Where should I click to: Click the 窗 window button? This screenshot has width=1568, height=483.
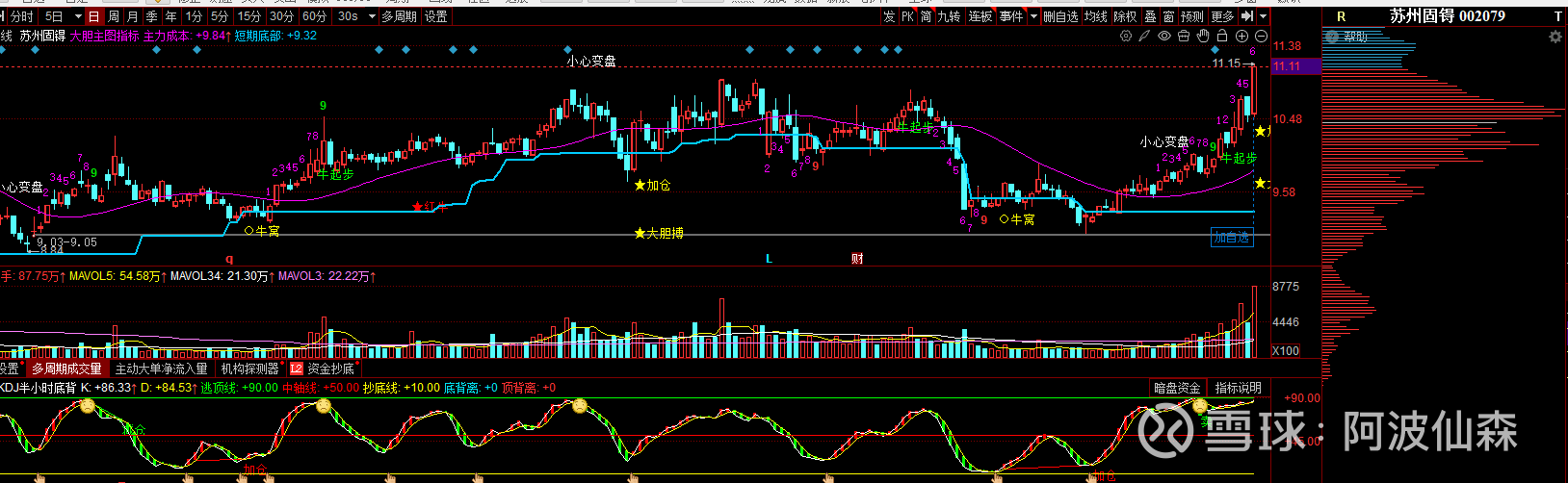[x=1168, y=16]
